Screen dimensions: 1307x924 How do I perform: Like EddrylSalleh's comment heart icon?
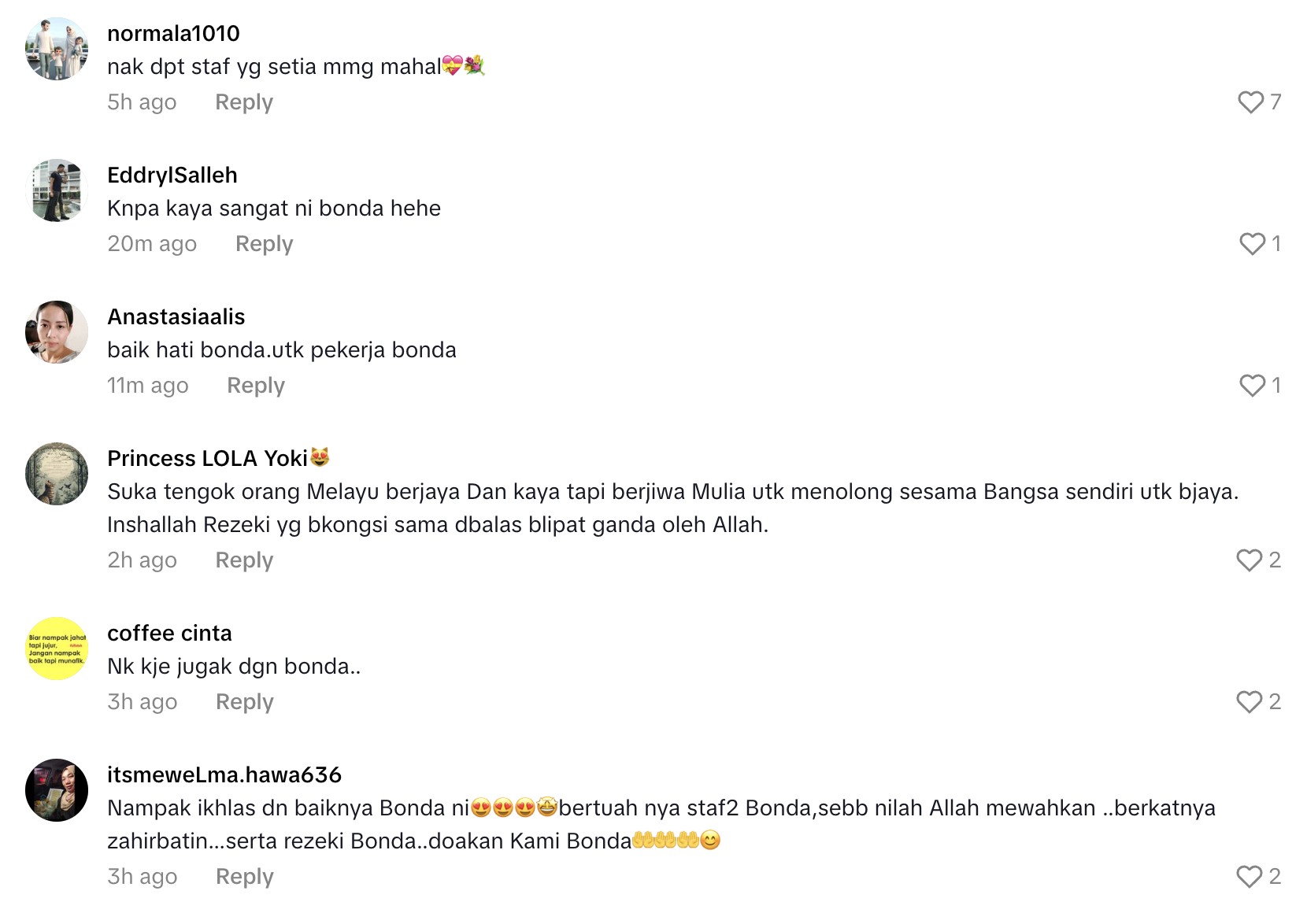pyautogui.click(x=1252, y=244)
